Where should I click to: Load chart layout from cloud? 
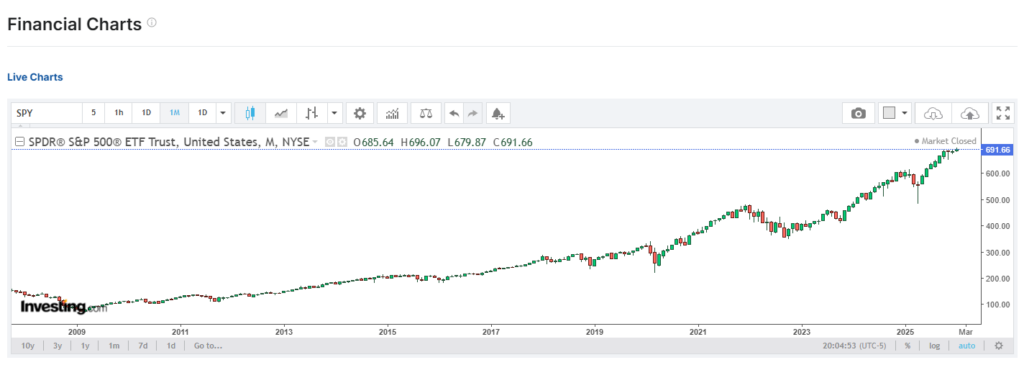click(933, 113)
